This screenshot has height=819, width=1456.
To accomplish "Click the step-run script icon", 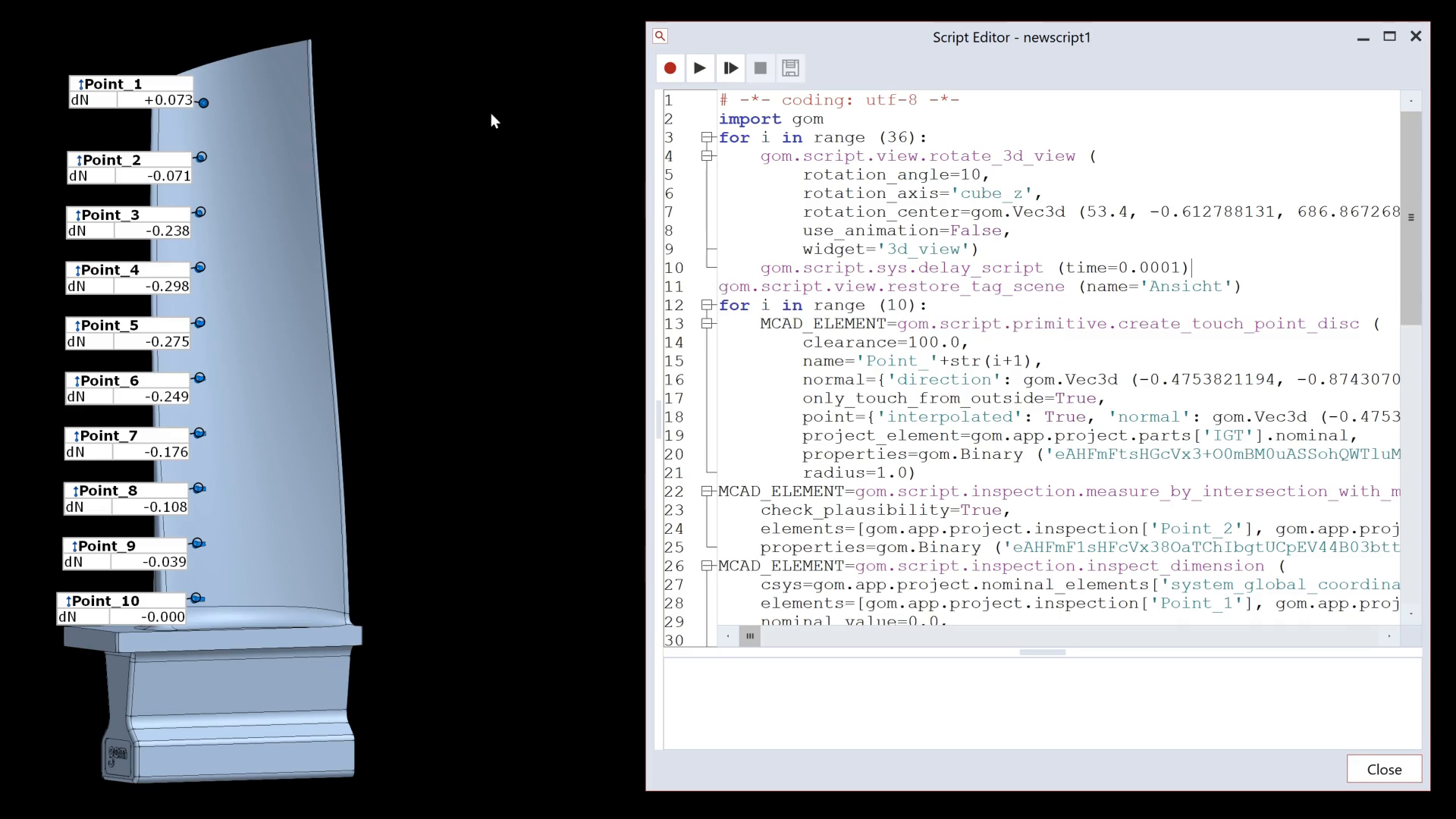I will pyautogui.click(x=730, y=68).
